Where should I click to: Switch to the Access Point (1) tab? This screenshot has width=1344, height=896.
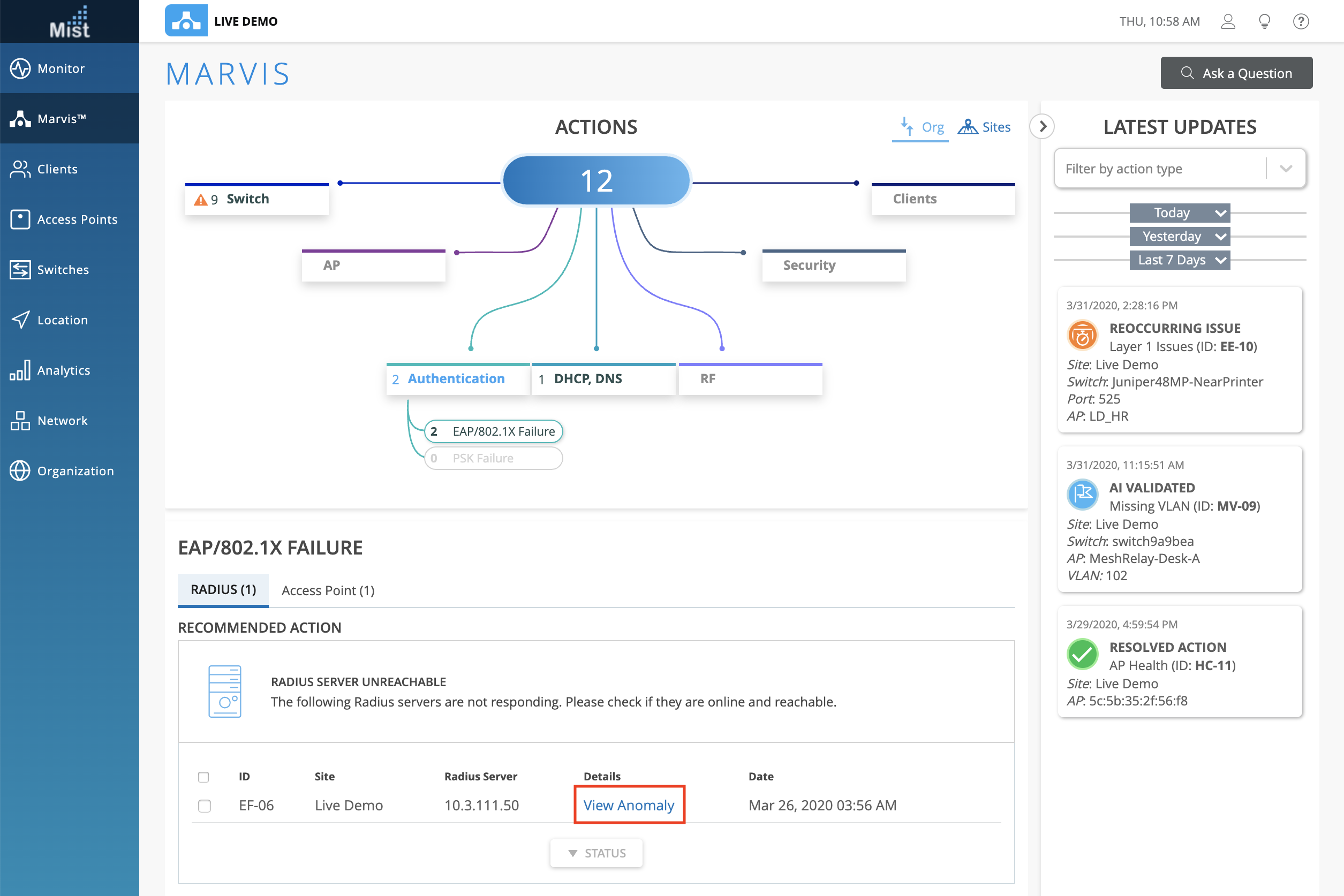[x=328, y=590]
